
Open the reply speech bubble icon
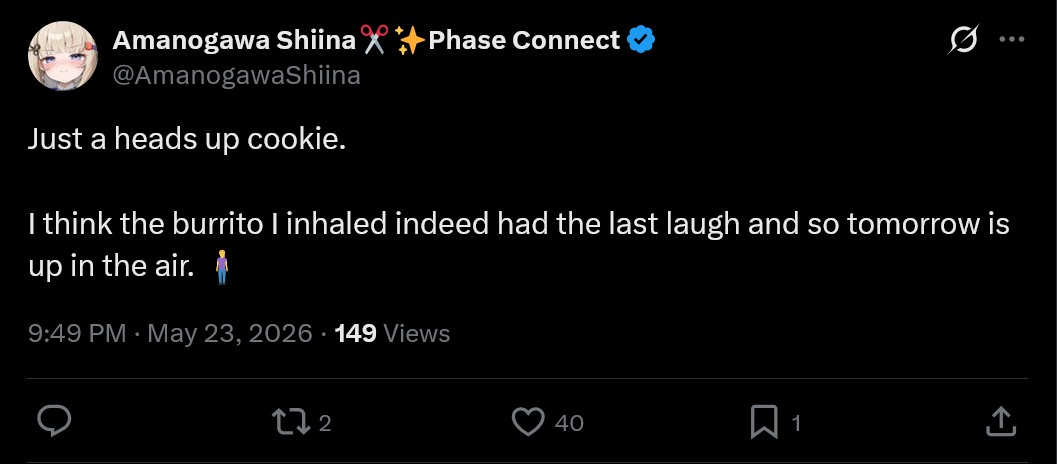click(x=54, y=422)
